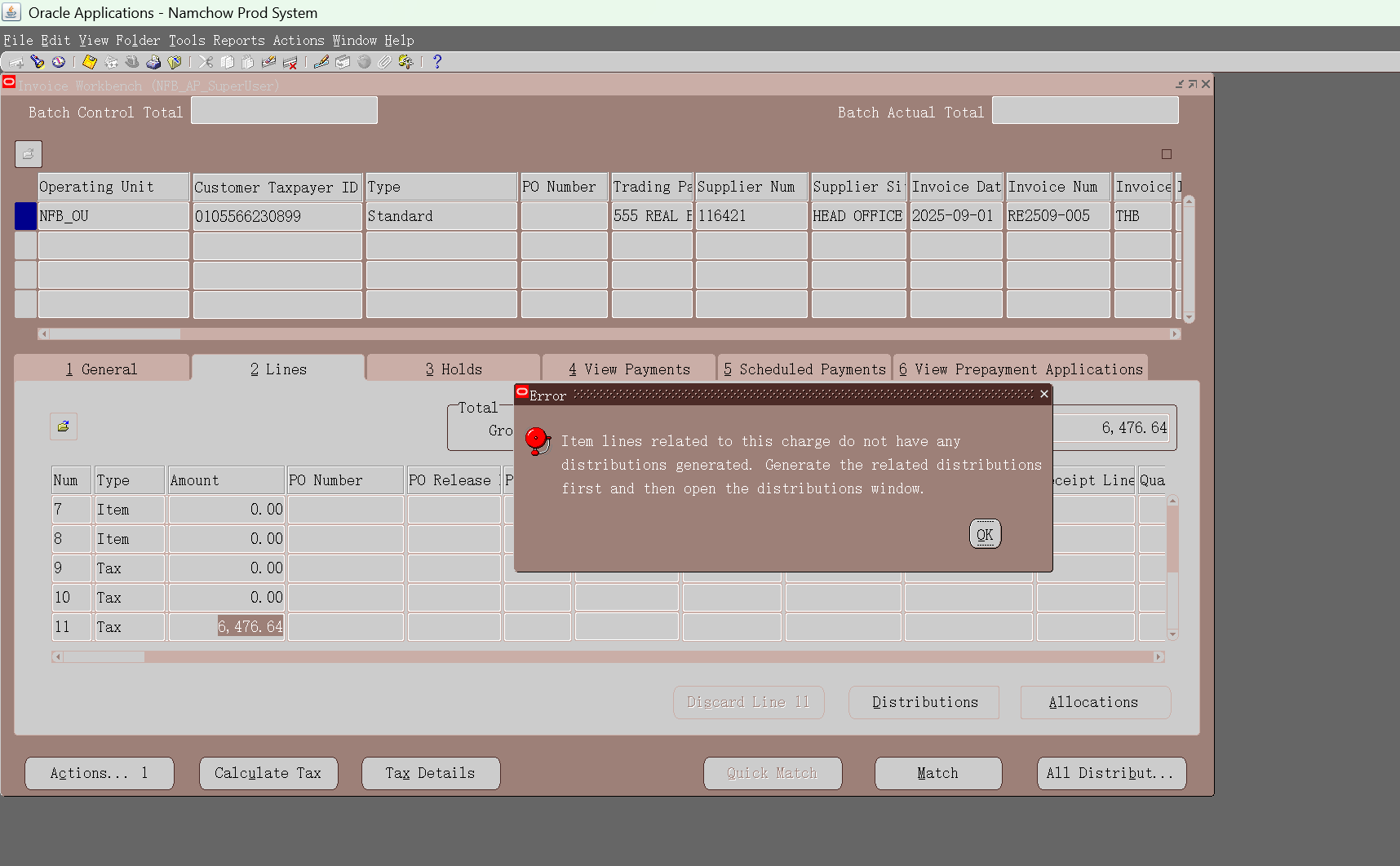Close the Error dialog with its X
This screenshot has height=866, width=1400.
point(1043,394)
